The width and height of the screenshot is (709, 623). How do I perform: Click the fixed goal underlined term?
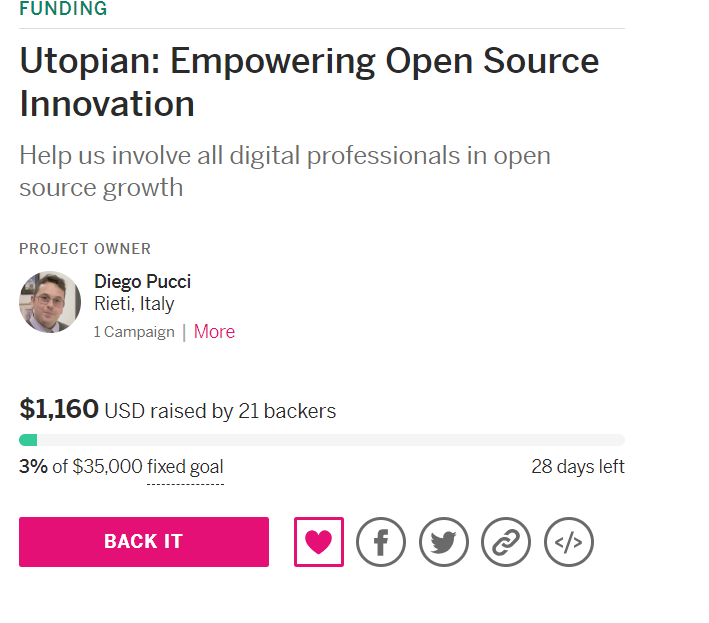[x=185, y=467]
